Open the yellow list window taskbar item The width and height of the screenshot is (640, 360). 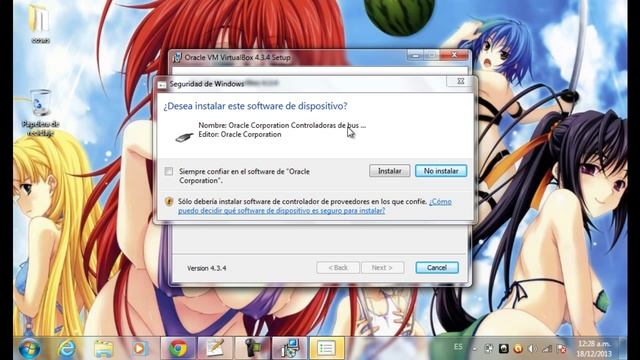(327, 349)
